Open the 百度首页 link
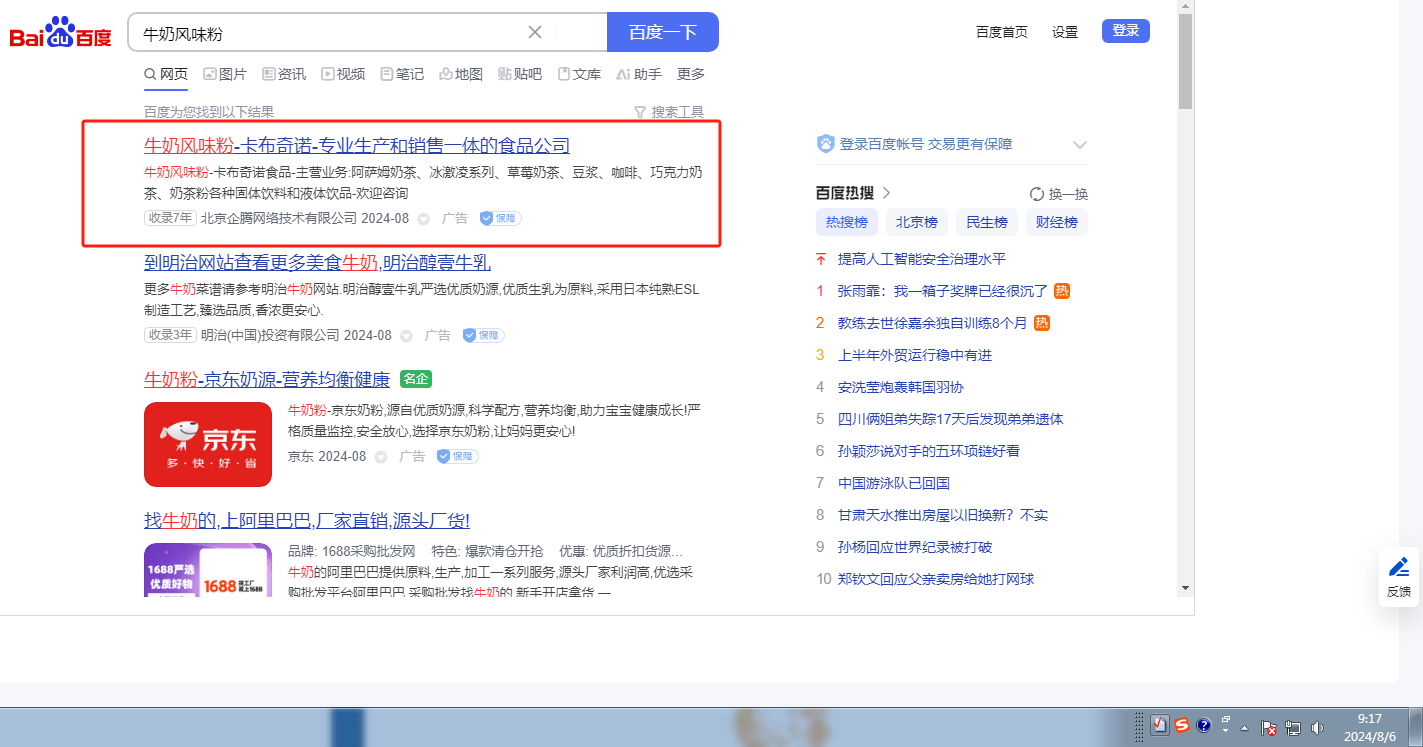 tap(1002, 32)
